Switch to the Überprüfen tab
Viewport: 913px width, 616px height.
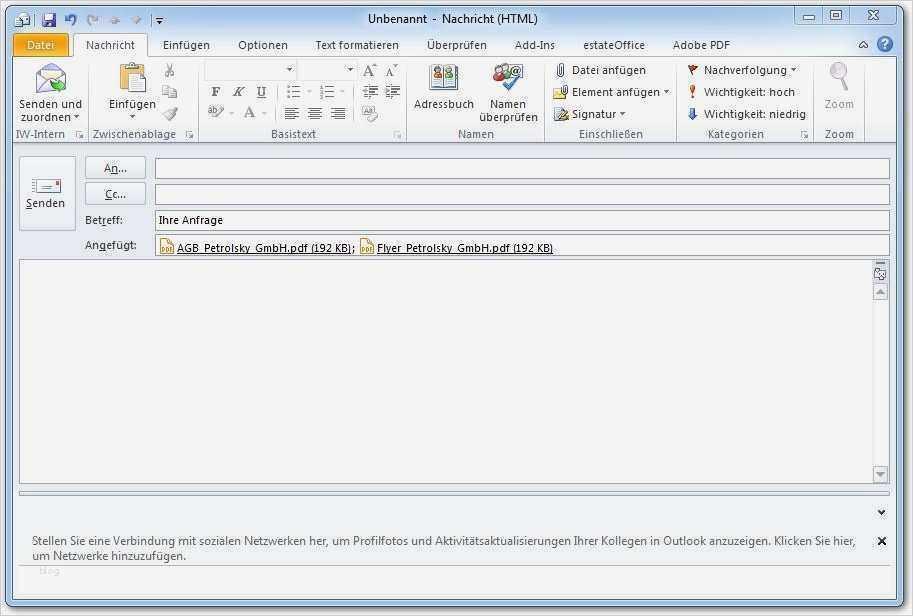pyautogui.click(x=456, y=45)
